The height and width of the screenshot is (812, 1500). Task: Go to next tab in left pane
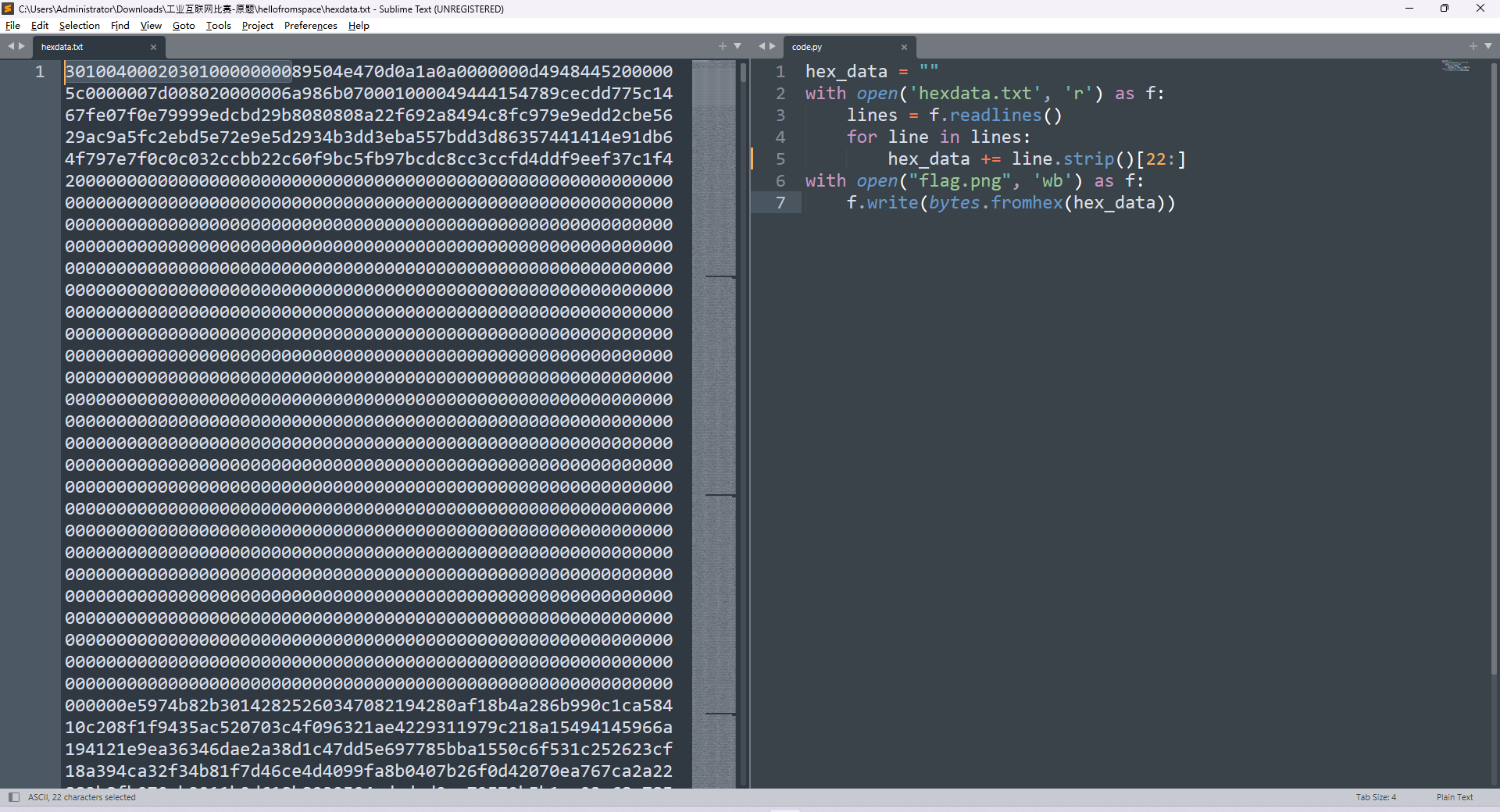22,47
